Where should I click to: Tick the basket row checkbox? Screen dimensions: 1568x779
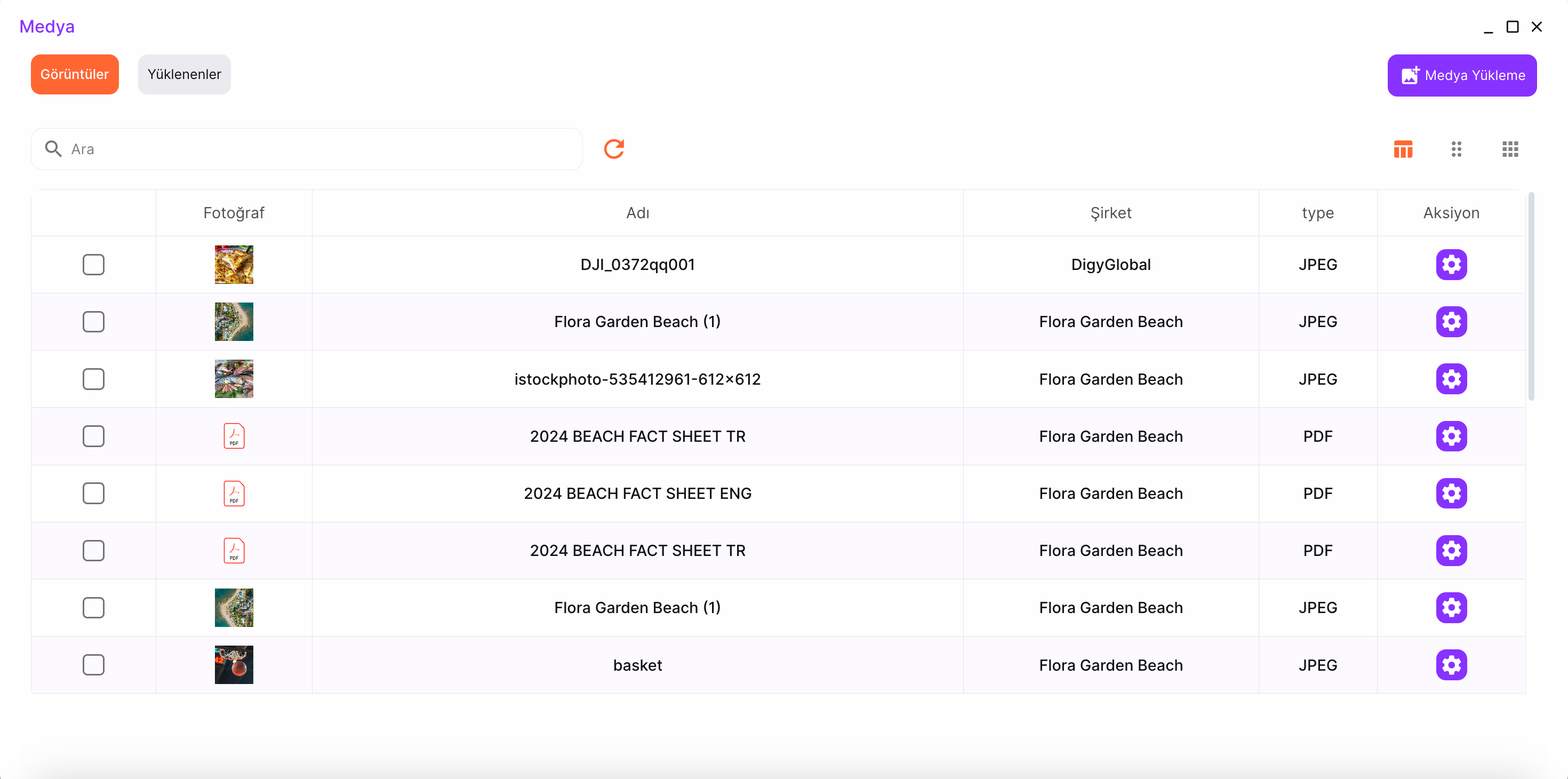93,664
